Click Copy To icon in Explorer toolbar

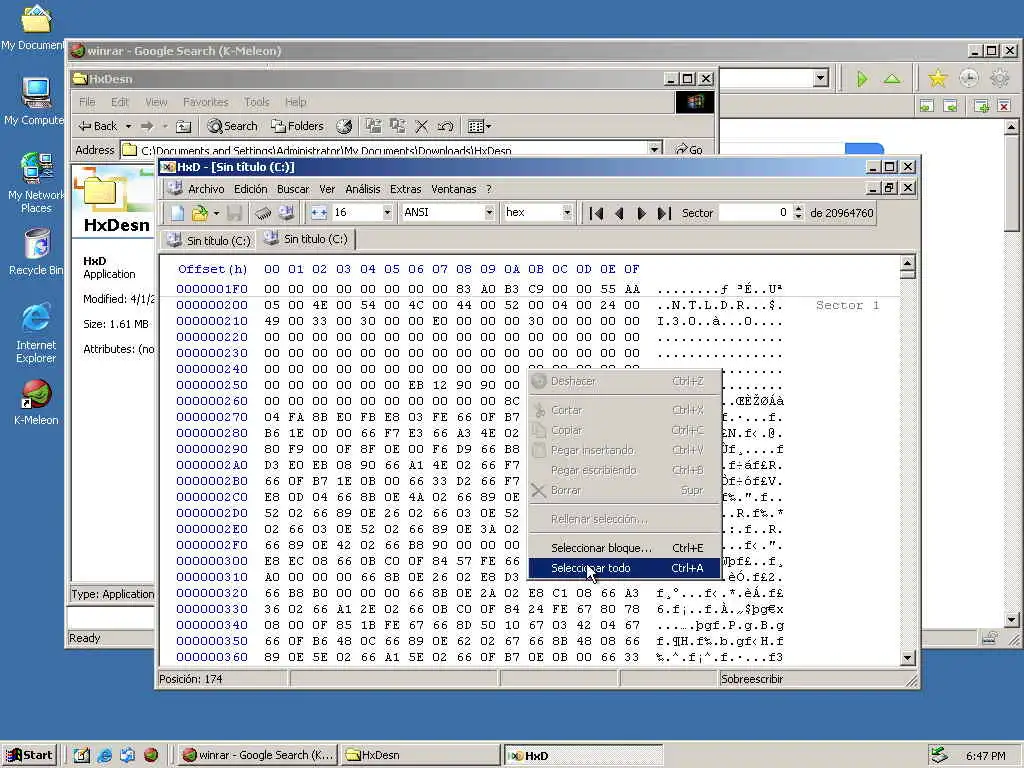pos(397,126)
